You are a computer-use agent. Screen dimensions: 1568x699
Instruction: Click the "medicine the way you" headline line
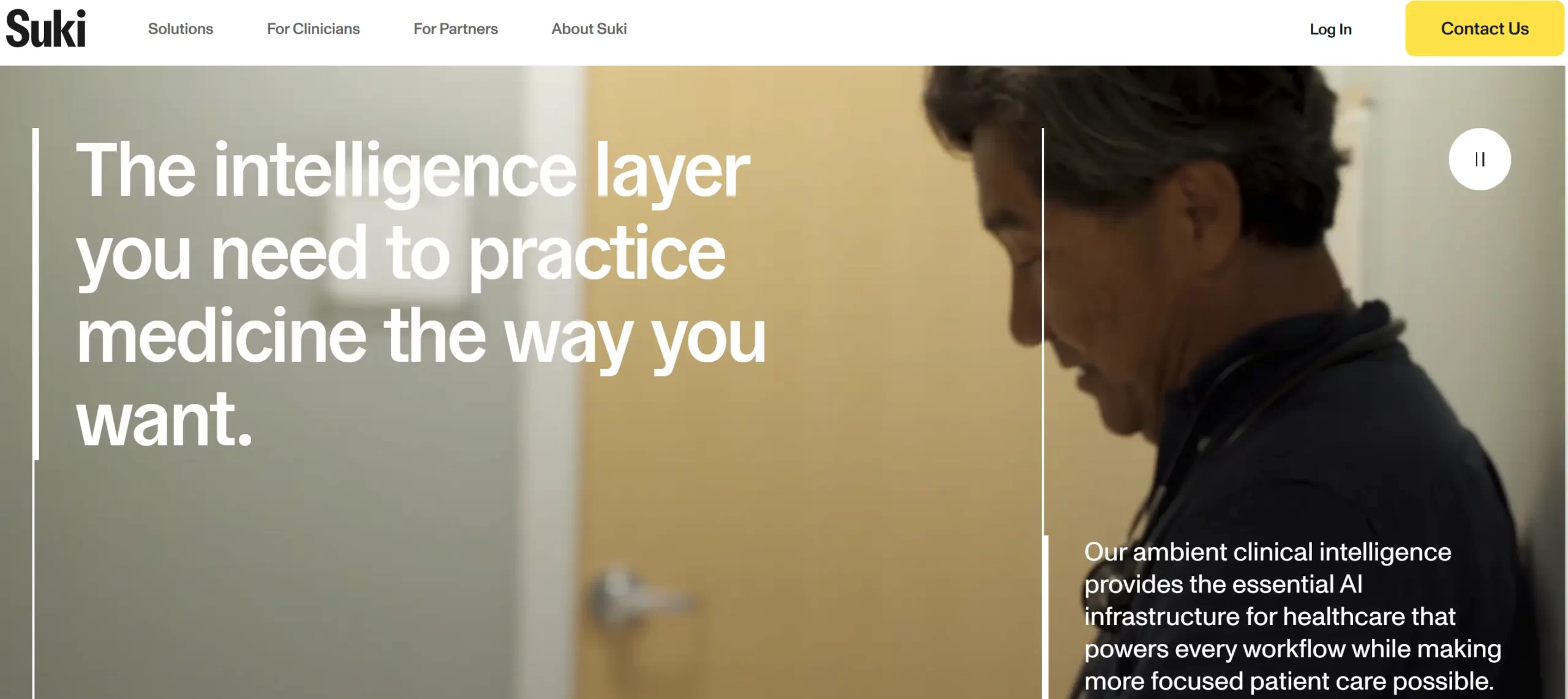(x=421, y=337)
